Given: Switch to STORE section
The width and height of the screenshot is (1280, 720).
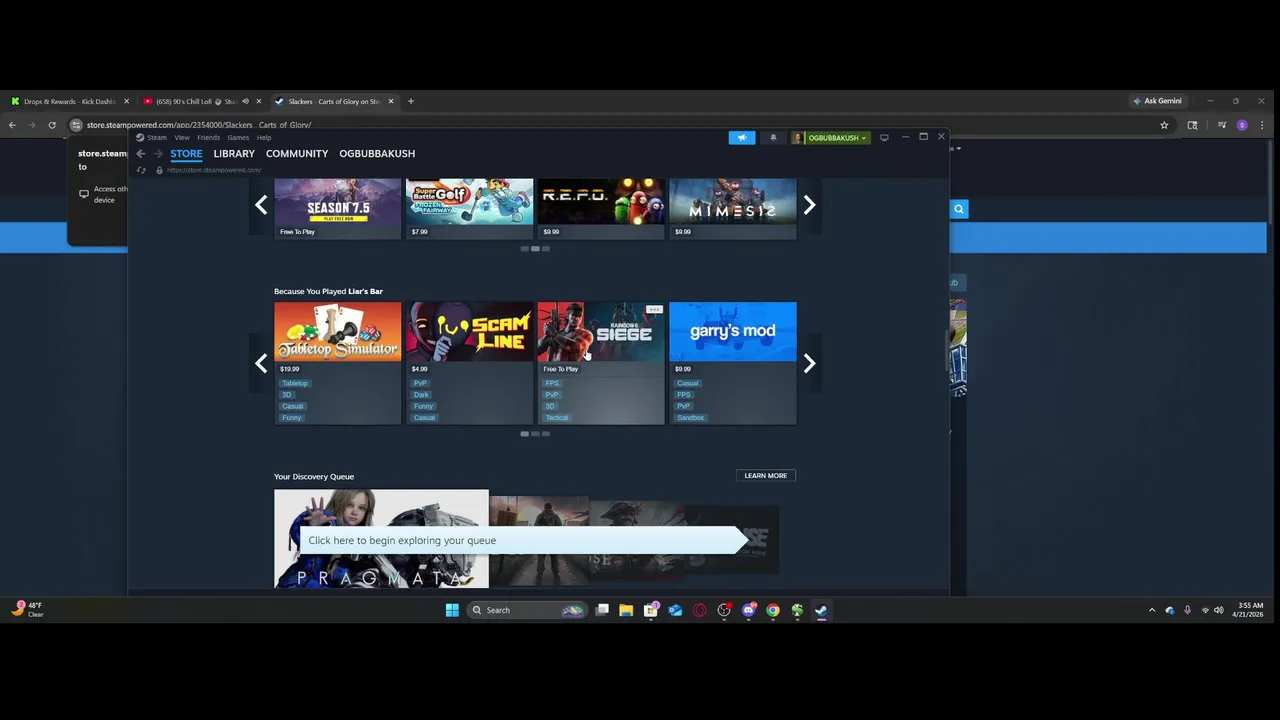Looking at the screenshot, I should pyautogui.click(x=186, y=154).
